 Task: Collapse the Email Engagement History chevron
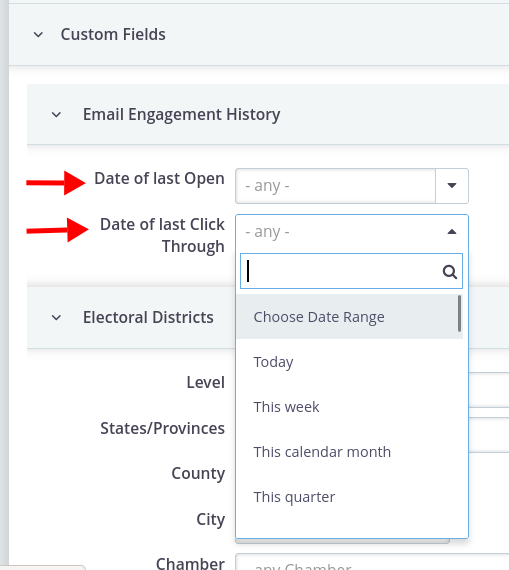coord(56,115)
